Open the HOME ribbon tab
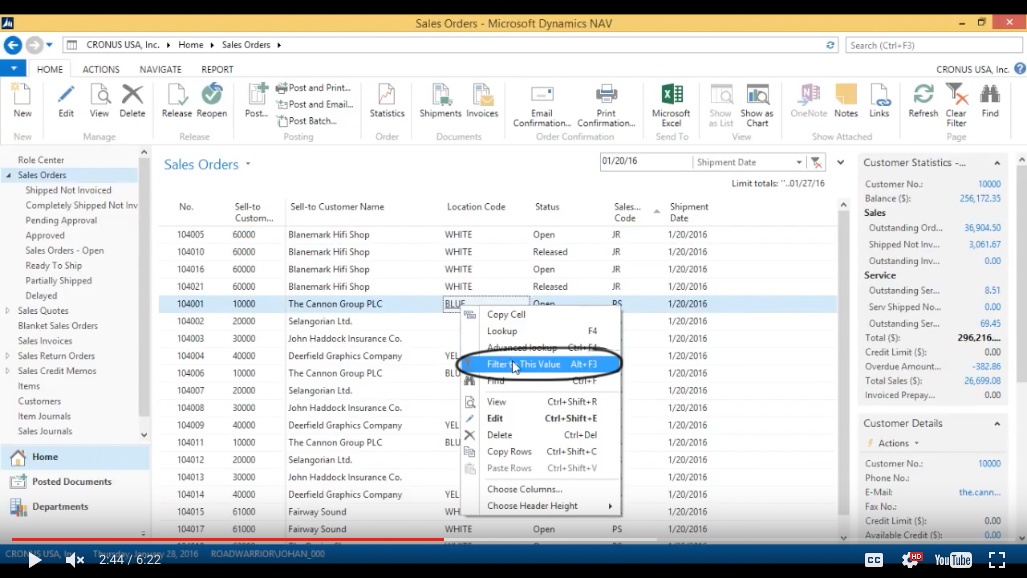Image resolution: width=1027 pixels, height=578 pixels. tap(50, 69)
